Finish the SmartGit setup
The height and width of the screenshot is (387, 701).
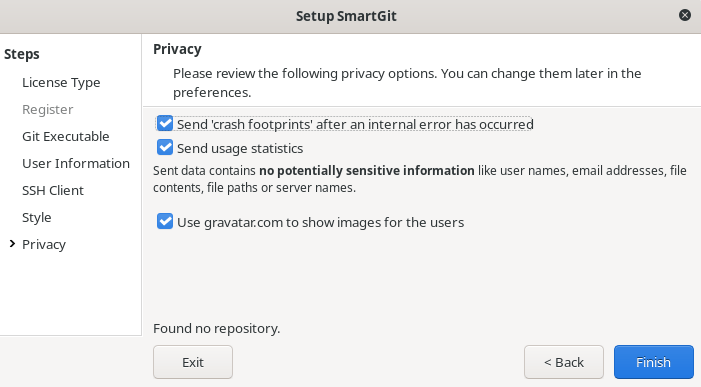click(654, 362)
